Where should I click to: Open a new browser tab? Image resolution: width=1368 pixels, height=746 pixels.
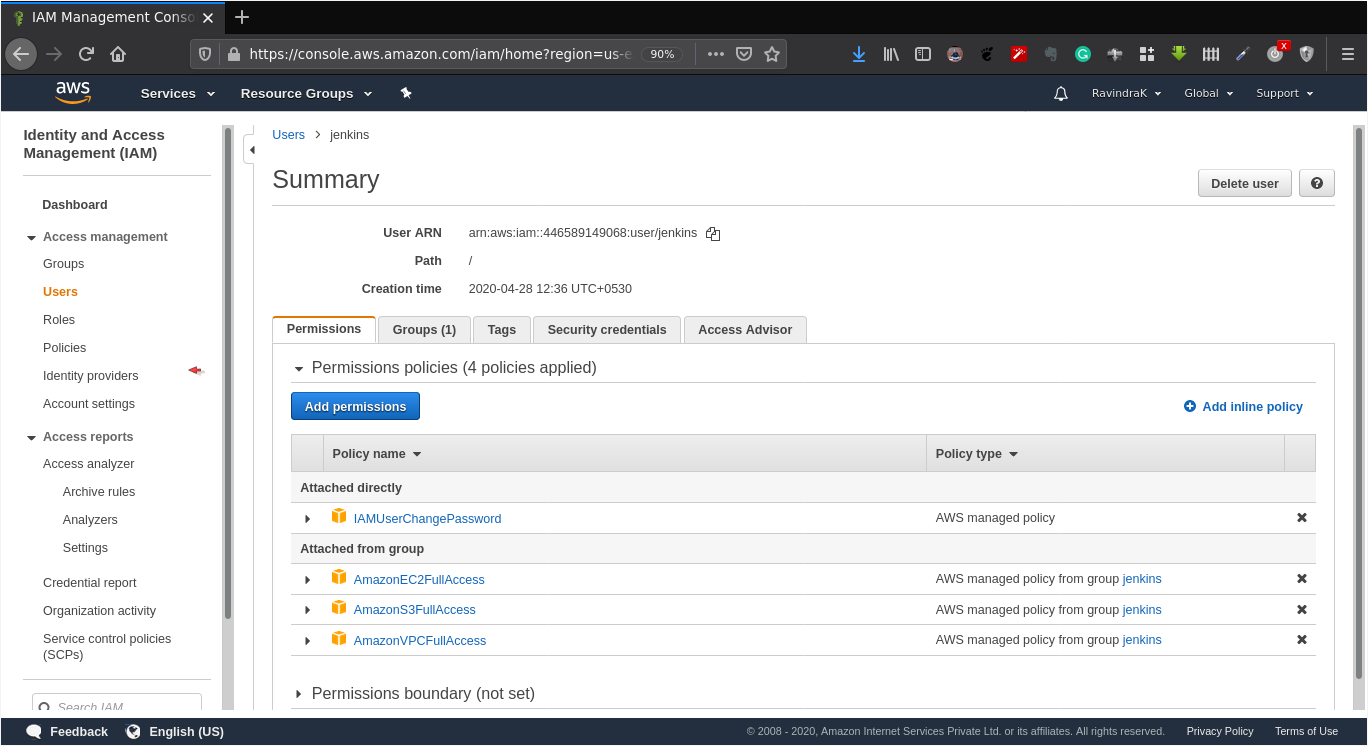(241, 17)
